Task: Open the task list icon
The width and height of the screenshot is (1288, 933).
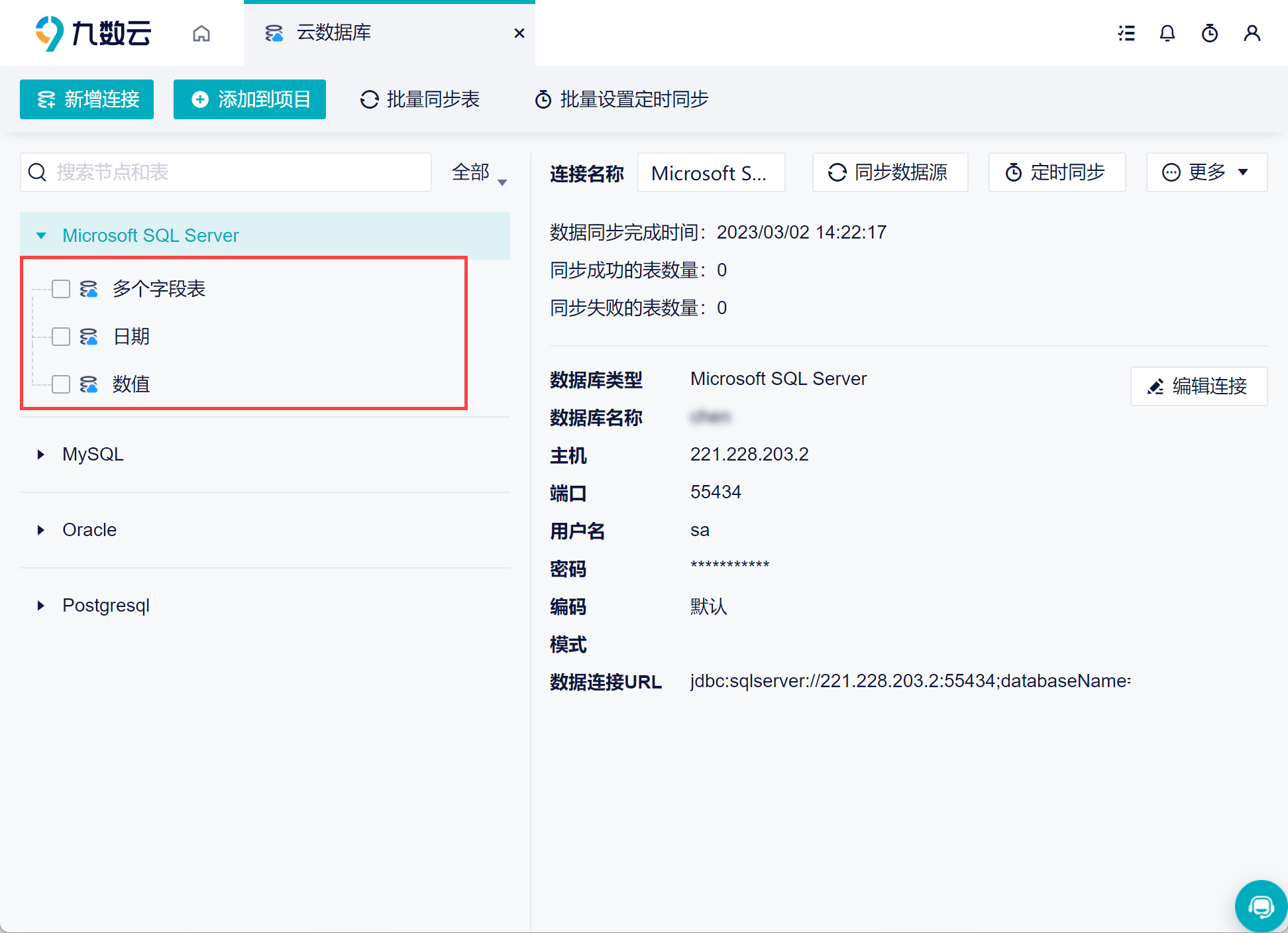Action: point(1126,33)
